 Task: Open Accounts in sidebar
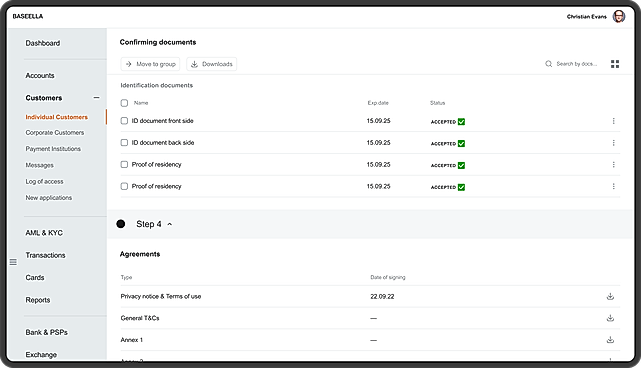(40, 76)
